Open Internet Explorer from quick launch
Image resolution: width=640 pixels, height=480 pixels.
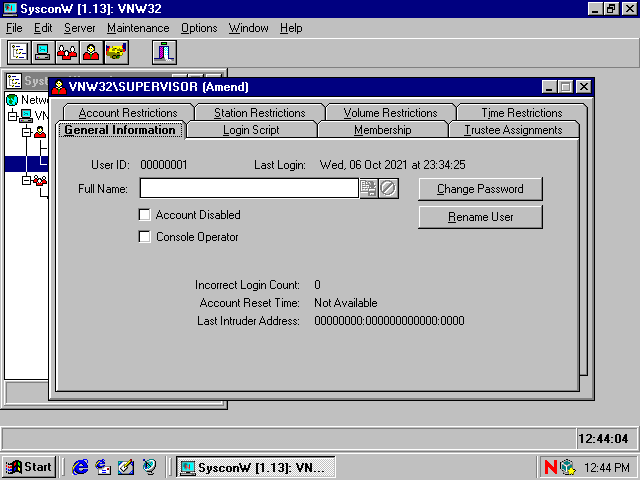coord(80,467)
